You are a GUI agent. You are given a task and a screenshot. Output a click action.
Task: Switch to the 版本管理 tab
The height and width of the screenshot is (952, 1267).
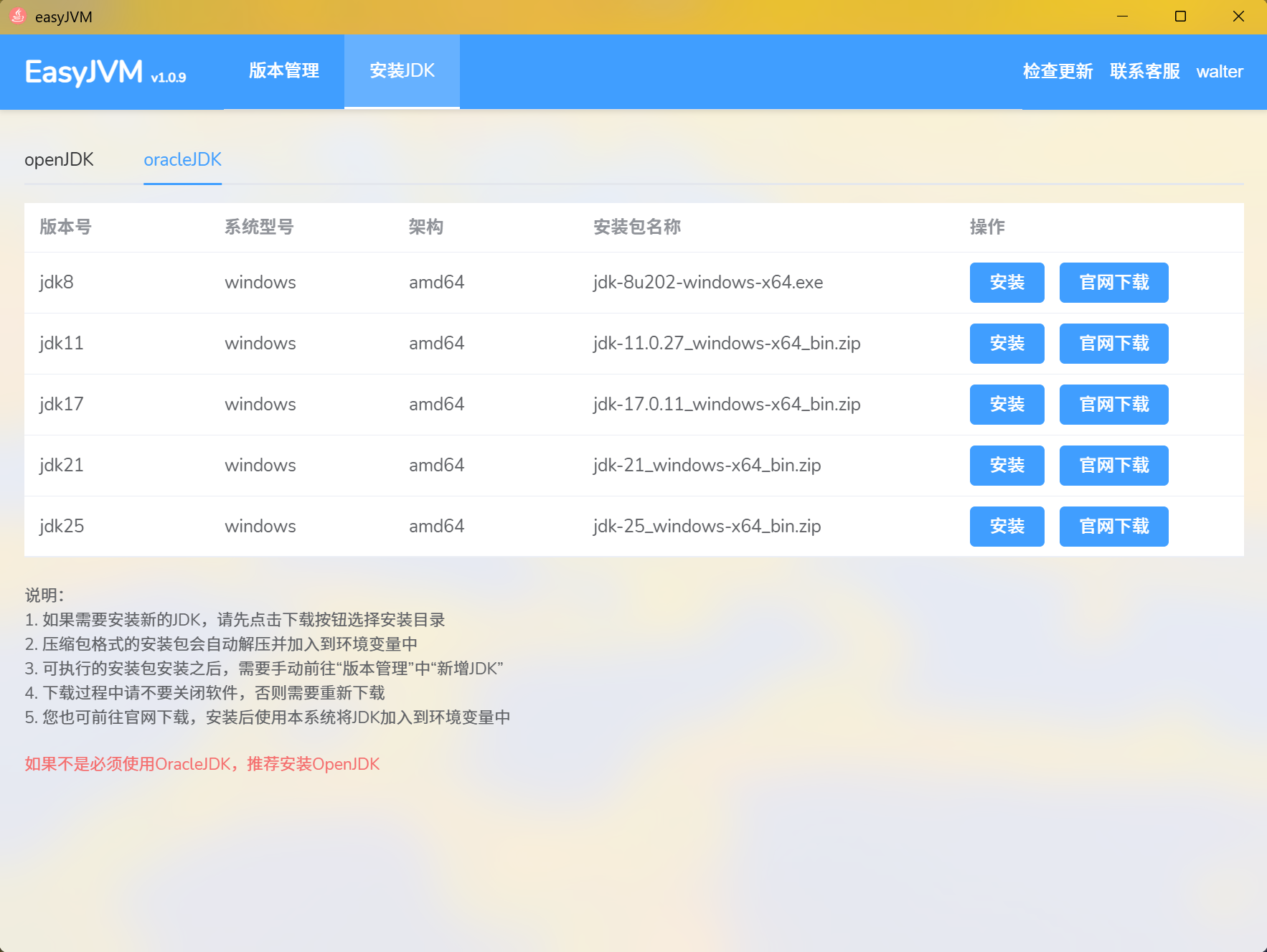(x=284, y=71)
